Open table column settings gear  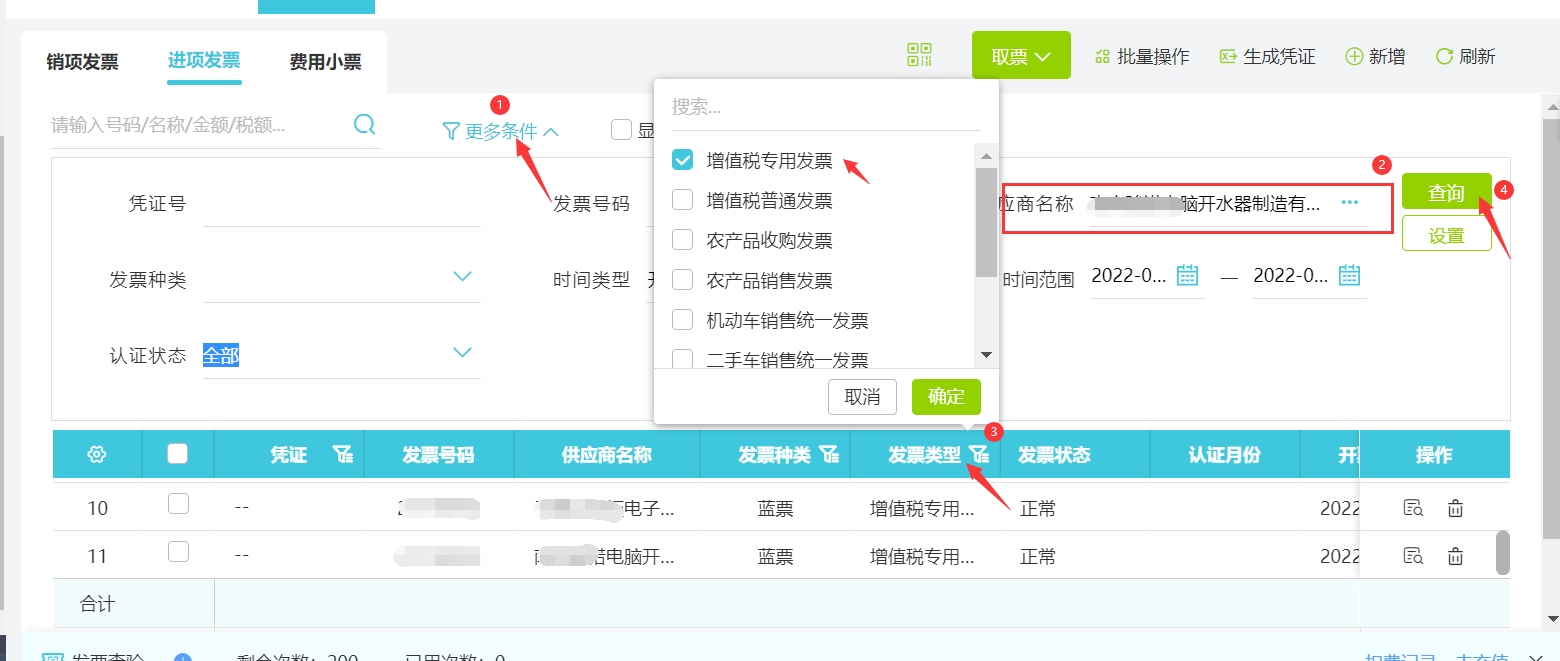97,455
